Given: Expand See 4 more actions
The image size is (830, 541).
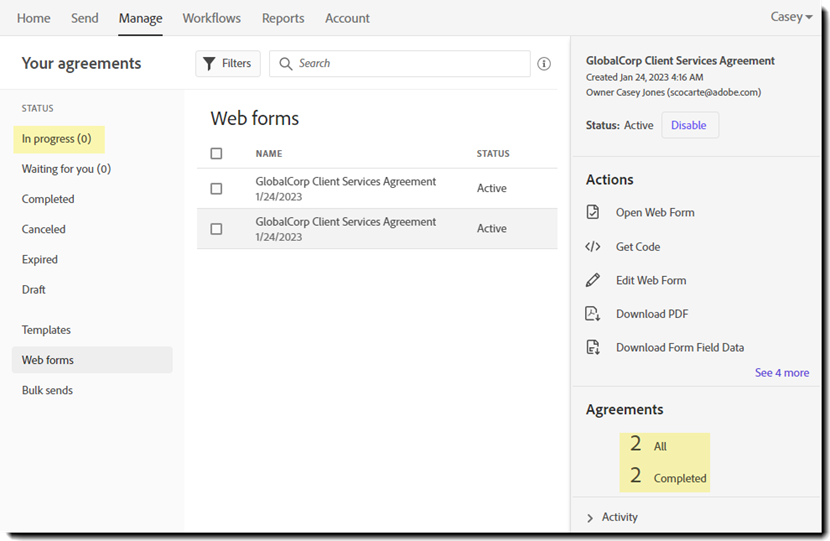Looking at the screenshot, I should (x=781, y=373).
